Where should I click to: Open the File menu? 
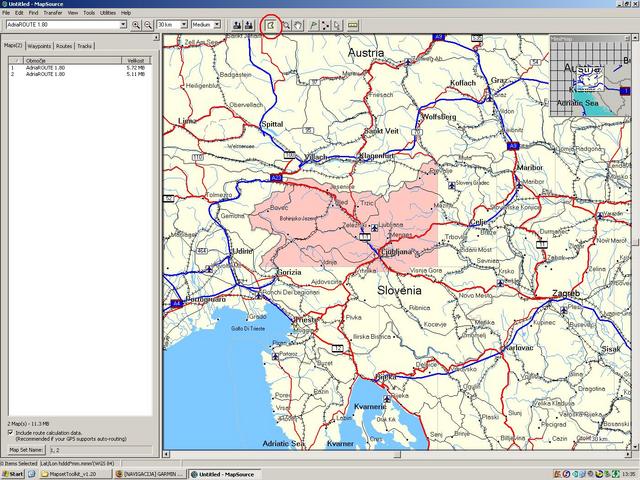[6, 13]
